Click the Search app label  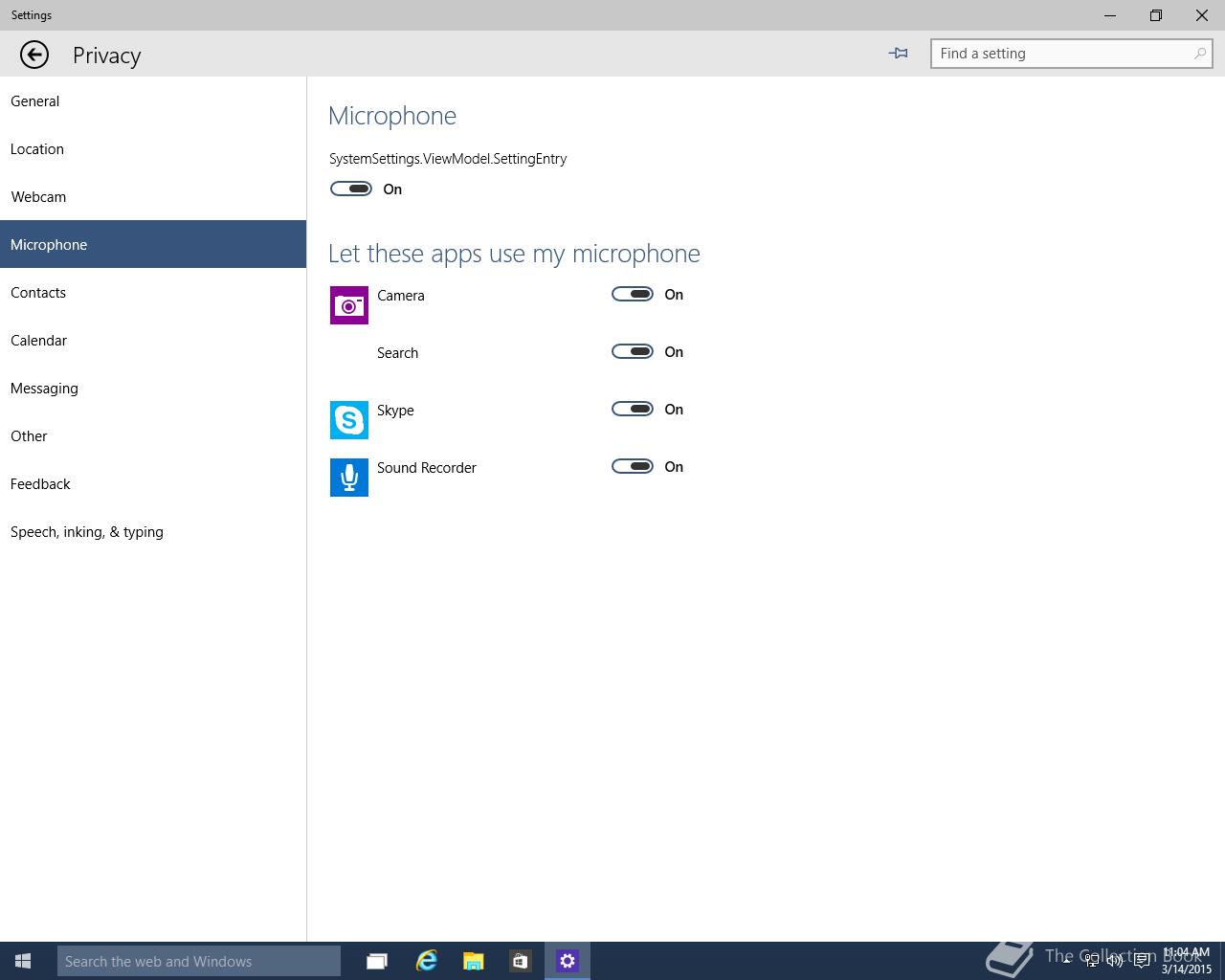click(397, 352)
